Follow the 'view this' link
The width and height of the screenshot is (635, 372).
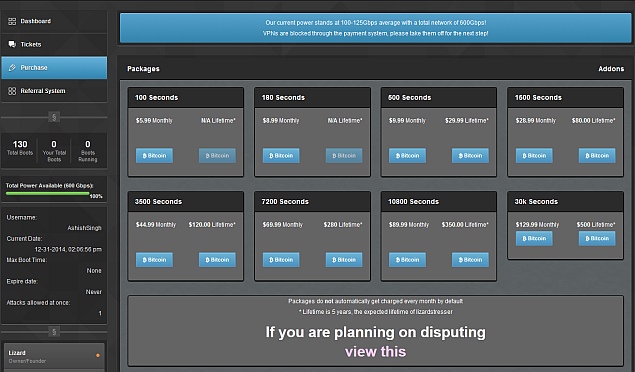click(x=375, y=351)
